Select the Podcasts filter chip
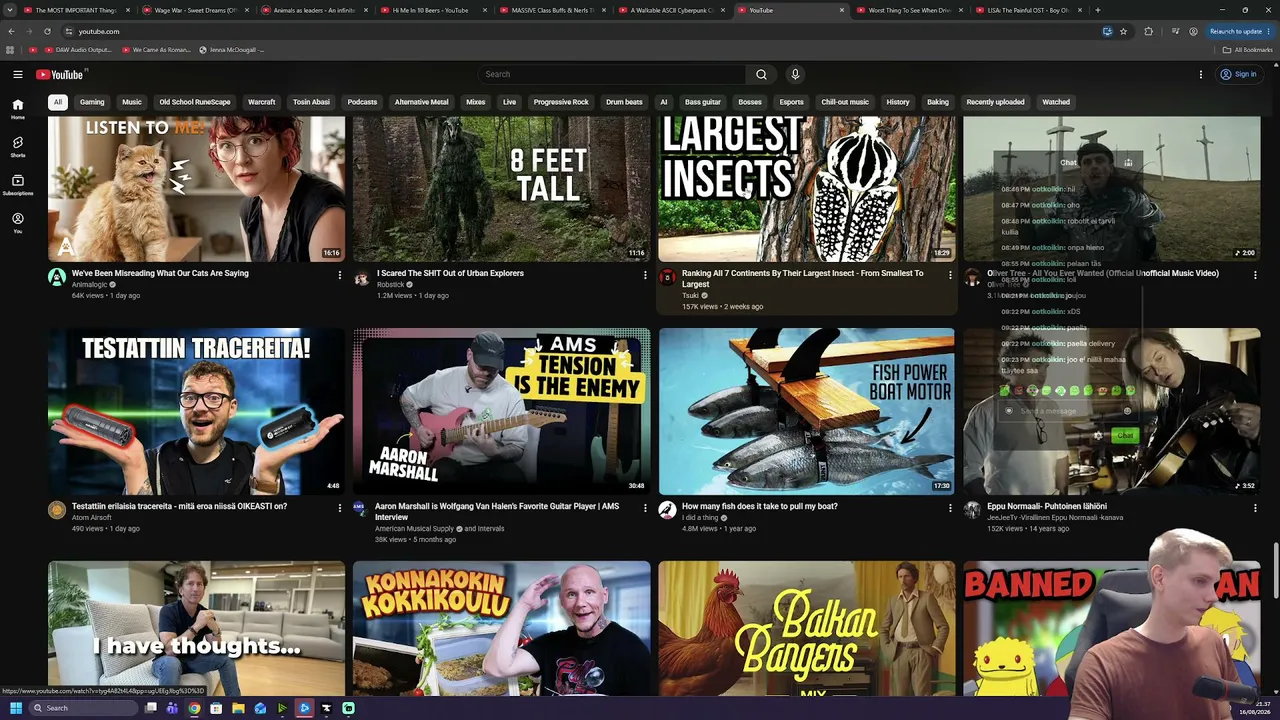This screenshot has height=720, width=1280. click(x=362, y=102)
